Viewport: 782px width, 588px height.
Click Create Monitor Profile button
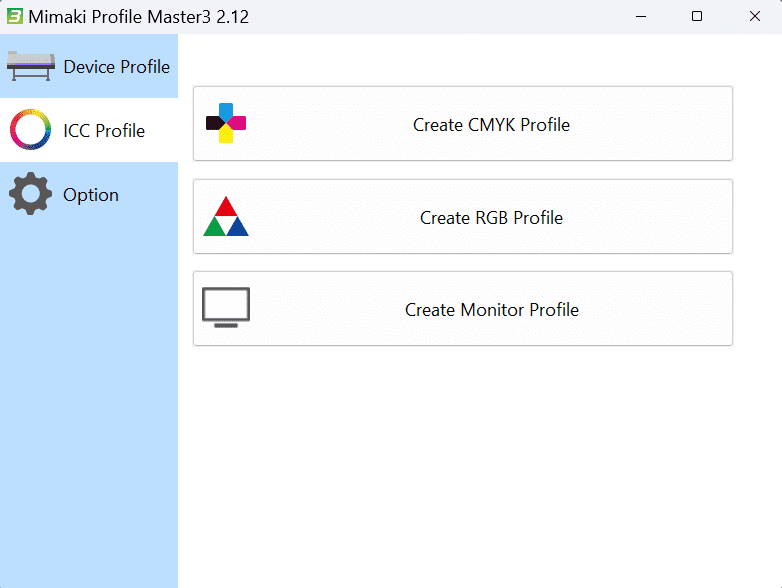pos(463,309)
